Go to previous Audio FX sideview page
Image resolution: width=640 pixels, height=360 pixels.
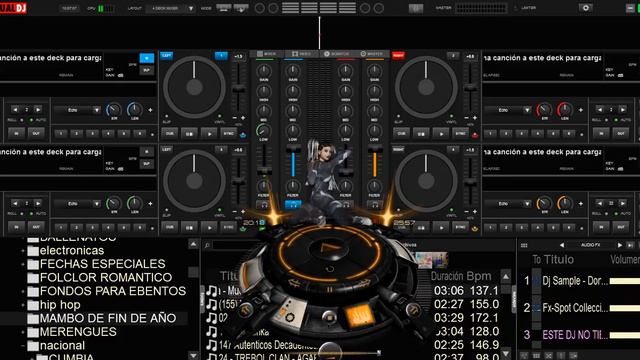click(562, 245)
